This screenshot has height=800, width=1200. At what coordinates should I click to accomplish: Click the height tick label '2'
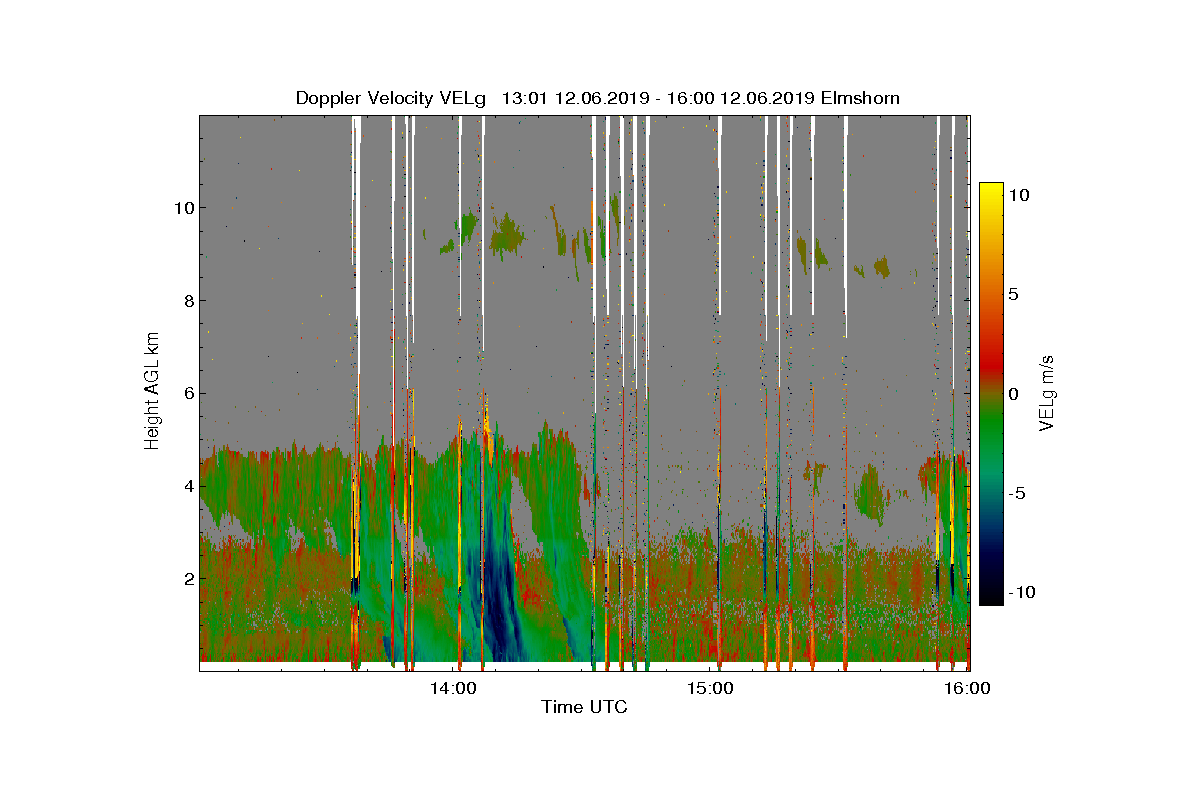pos(187,578)
